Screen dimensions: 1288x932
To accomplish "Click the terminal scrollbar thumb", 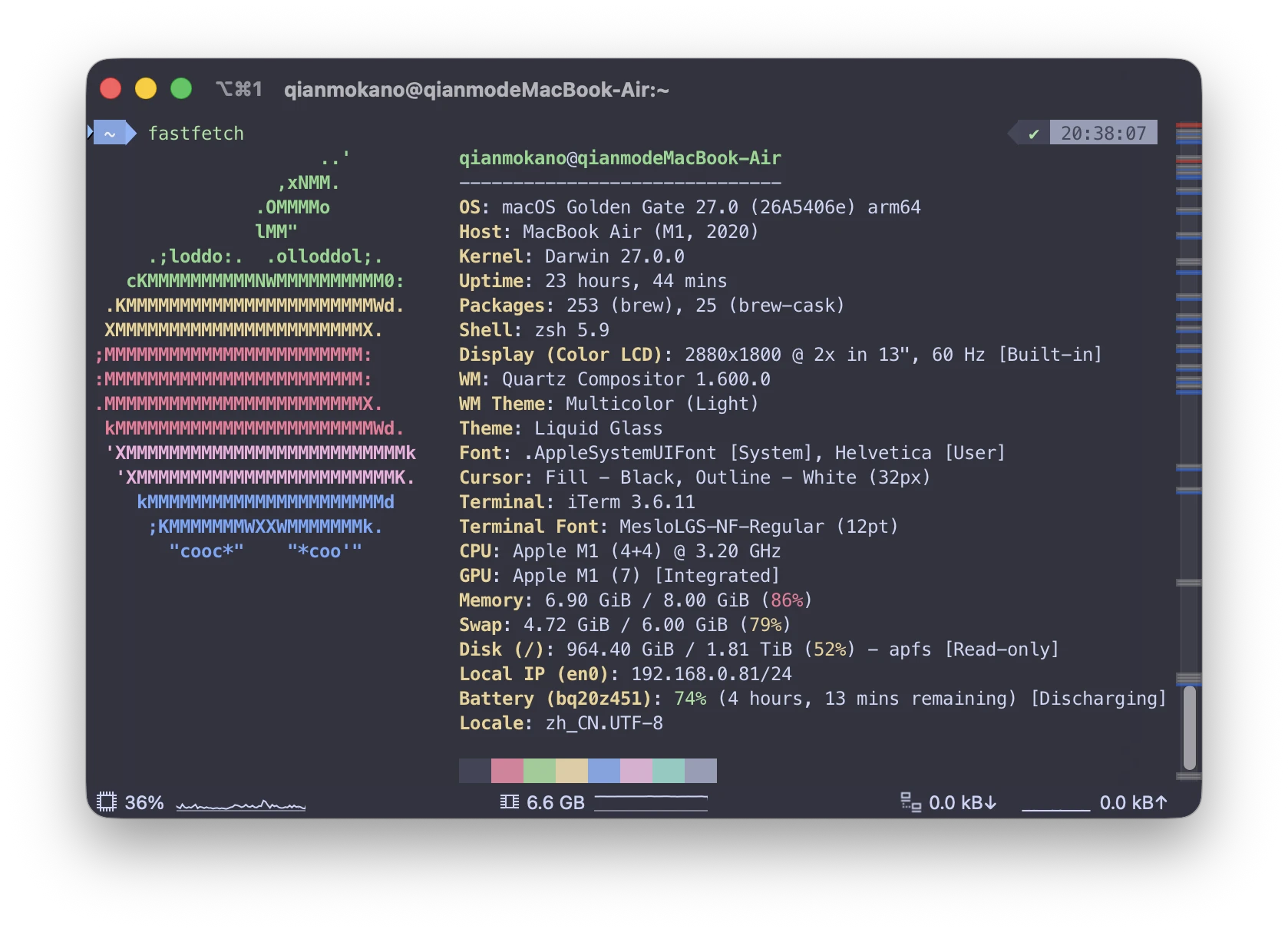I will [1190, 728].
